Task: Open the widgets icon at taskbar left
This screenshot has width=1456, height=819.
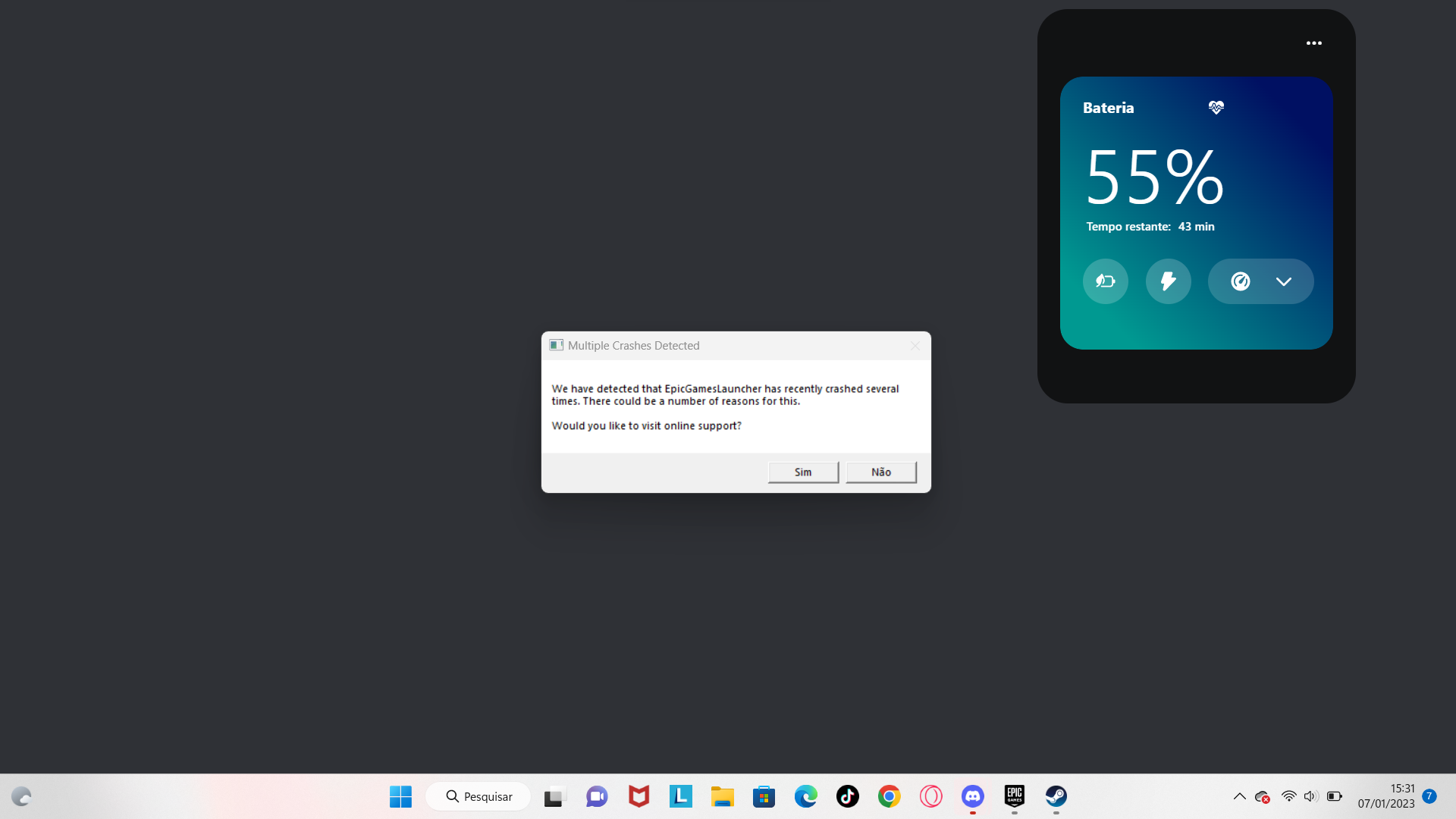Action: click(21, 796)
